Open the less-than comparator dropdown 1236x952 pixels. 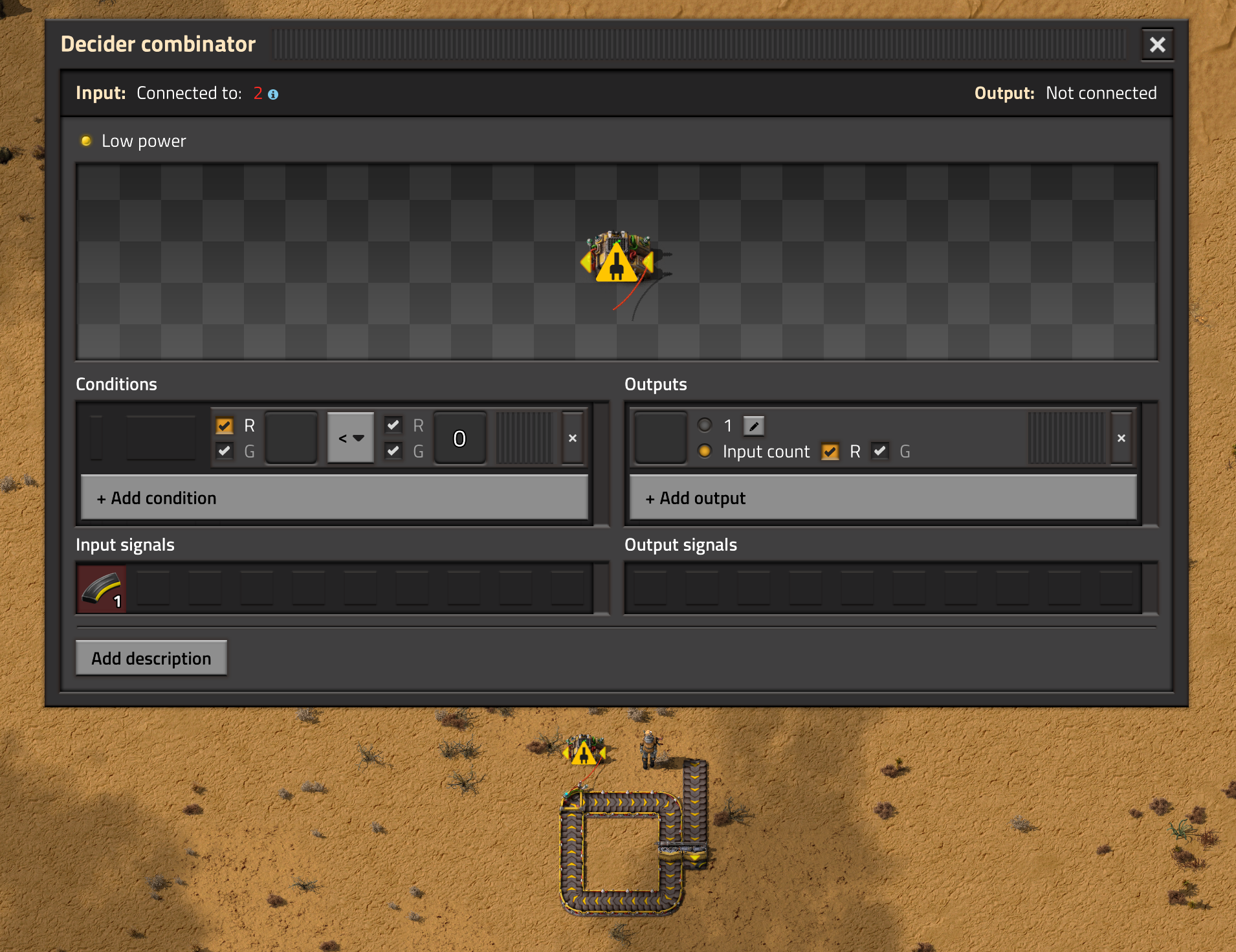coord(351,438)
